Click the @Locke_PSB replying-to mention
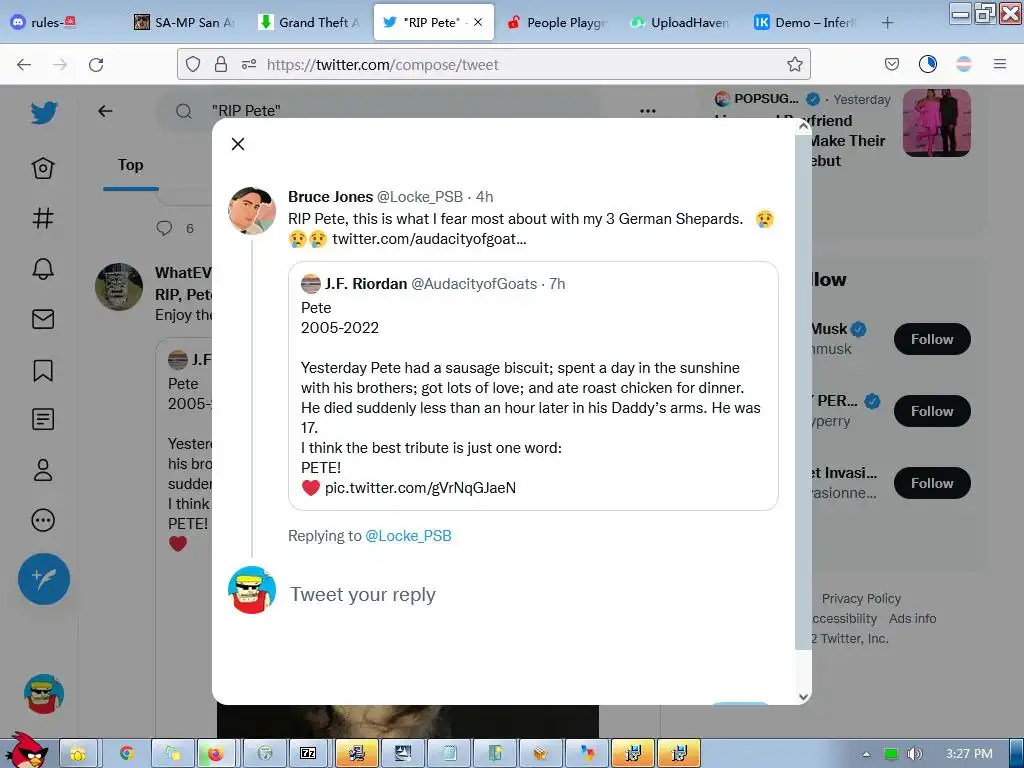 tap(408, 536)
